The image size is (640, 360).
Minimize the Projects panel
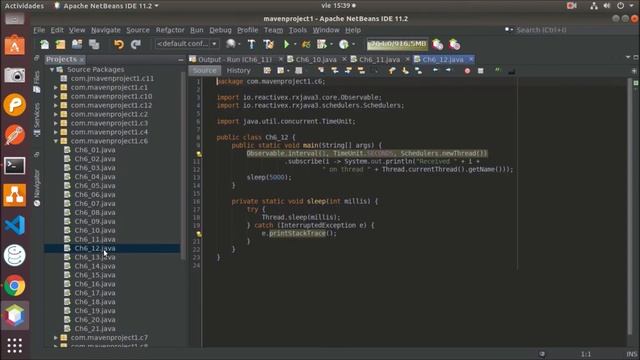[180, 60]
